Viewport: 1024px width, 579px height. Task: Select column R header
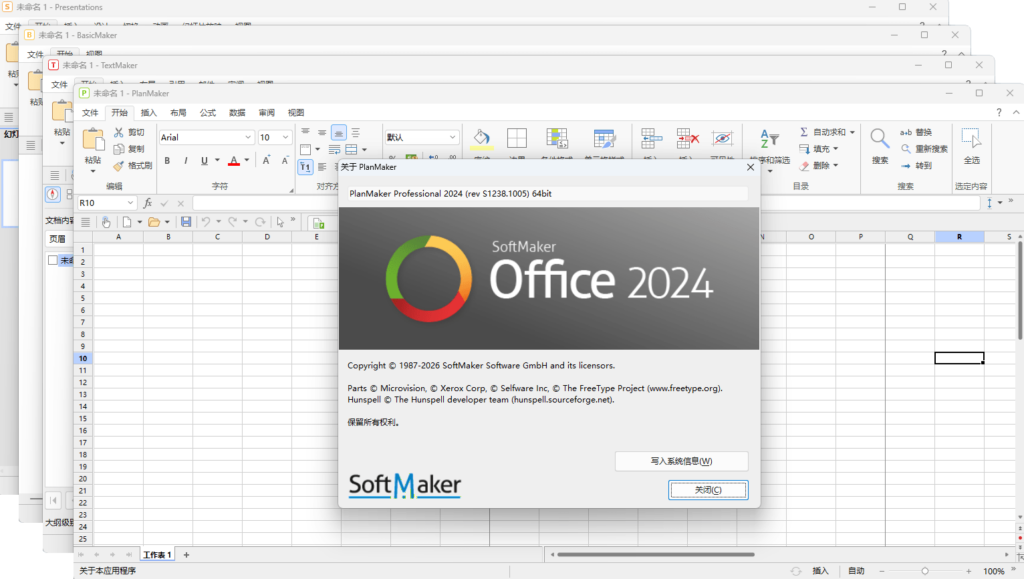[x=959, y=237]
